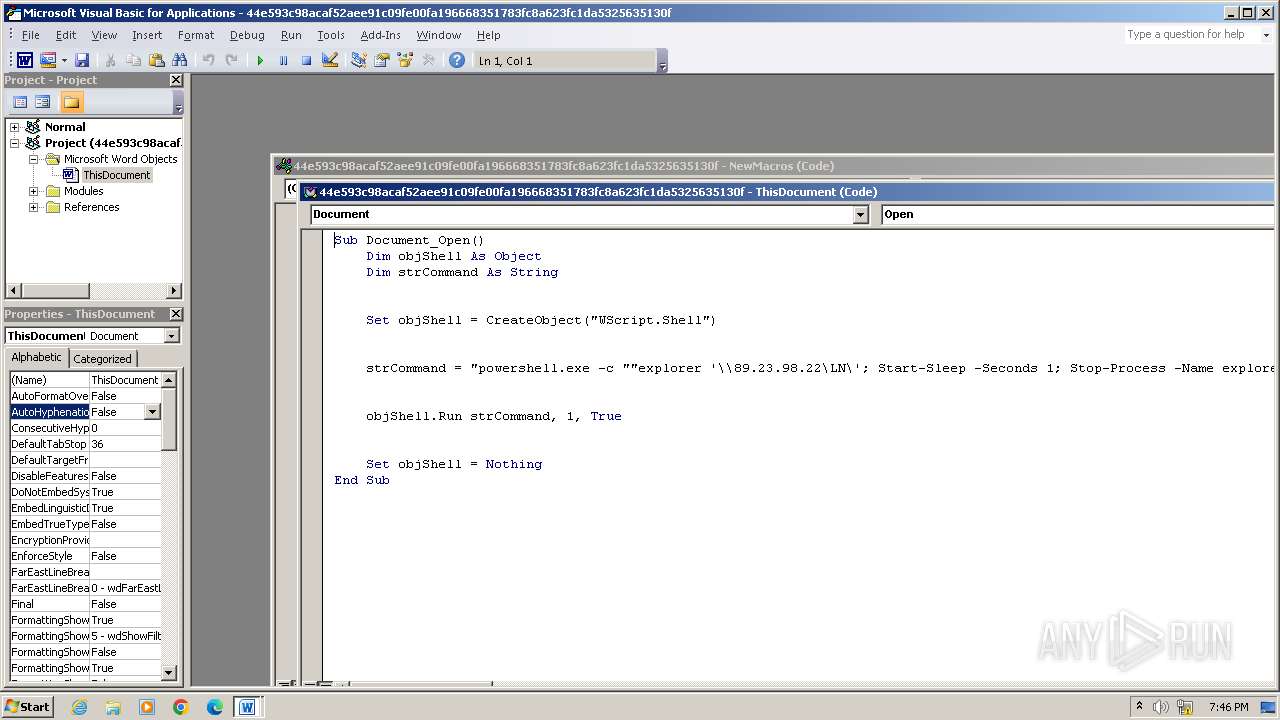Viewport: 1280px width, 720px height.
Task: Select the EnforceStyle property row
Action: click(x=85, y=556)
